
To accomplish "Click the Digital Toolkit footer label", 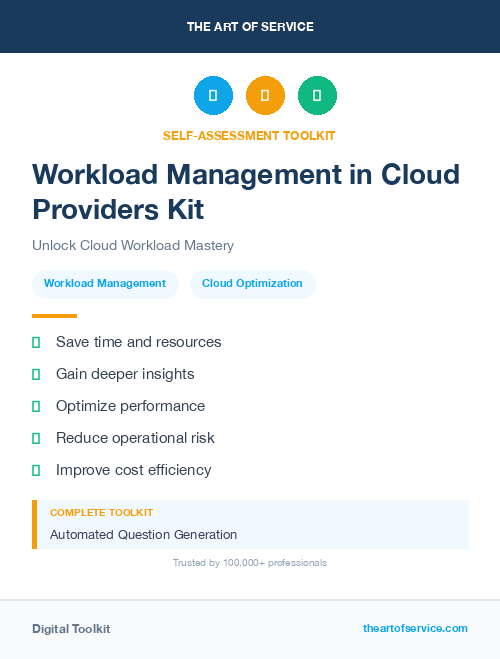I will (x=71, y=629).
